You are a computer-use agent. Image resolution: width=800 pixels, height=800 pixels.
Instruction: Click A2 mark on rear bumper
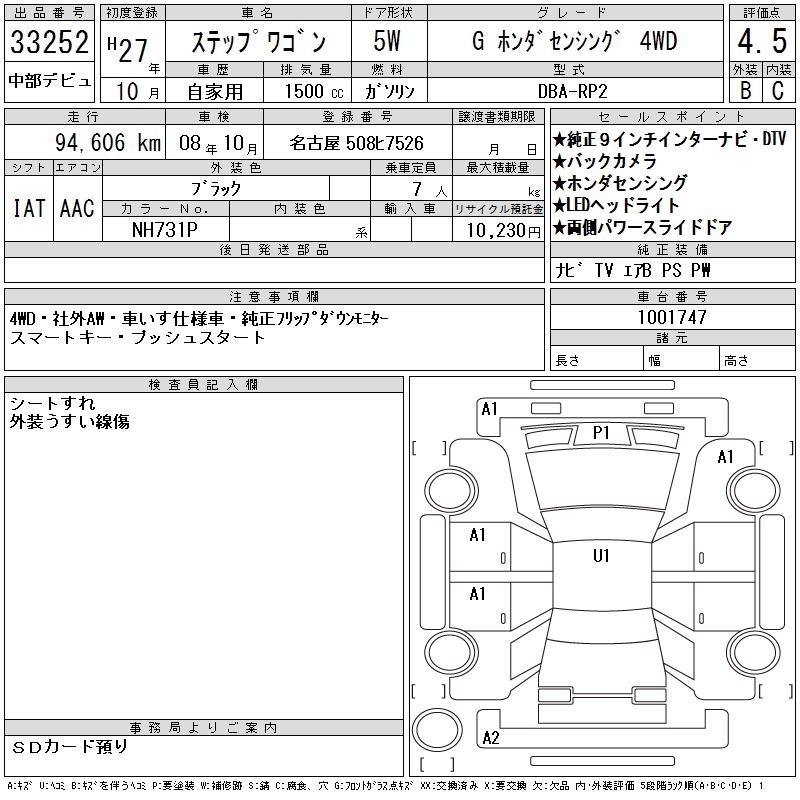tap(491, 738)
